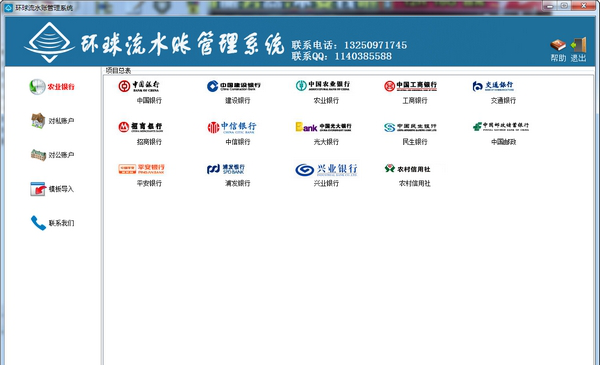The width and height of the screenshot is (600, 379).
Task: Click the 联系我们 sidebar label
Action: tap(61, 223)
